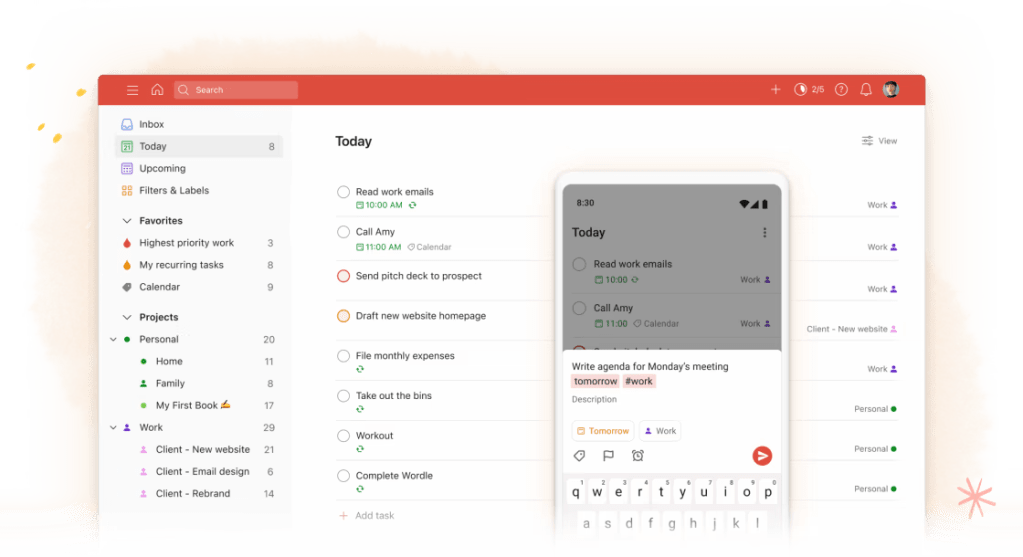Mark Send pitch deck to prospect done

[x=343, y=276]
